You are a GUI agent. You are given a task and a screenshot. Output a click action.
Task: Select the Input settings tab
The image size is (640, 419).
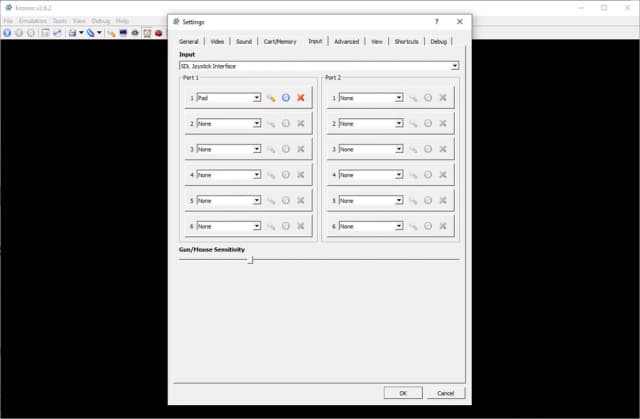(315, 41)
